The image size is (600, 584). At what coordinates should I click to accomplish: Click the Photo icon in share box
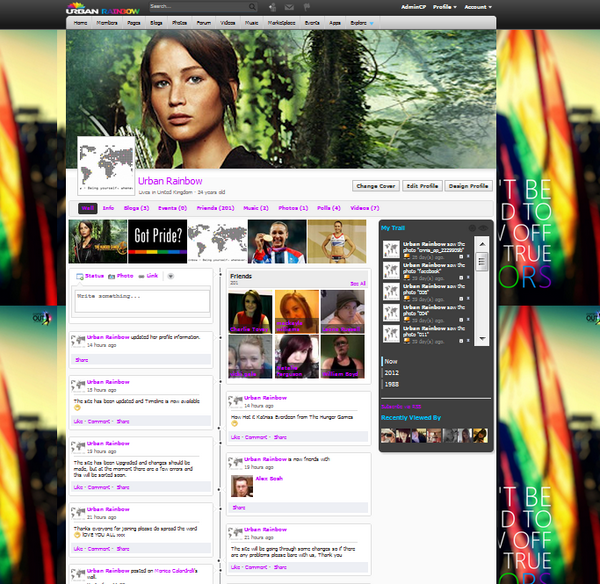pos(111,276)
